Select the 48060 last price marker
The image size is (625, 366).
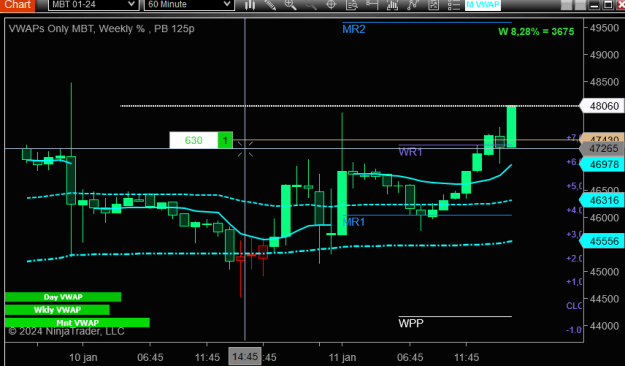[x=603, y=106]
